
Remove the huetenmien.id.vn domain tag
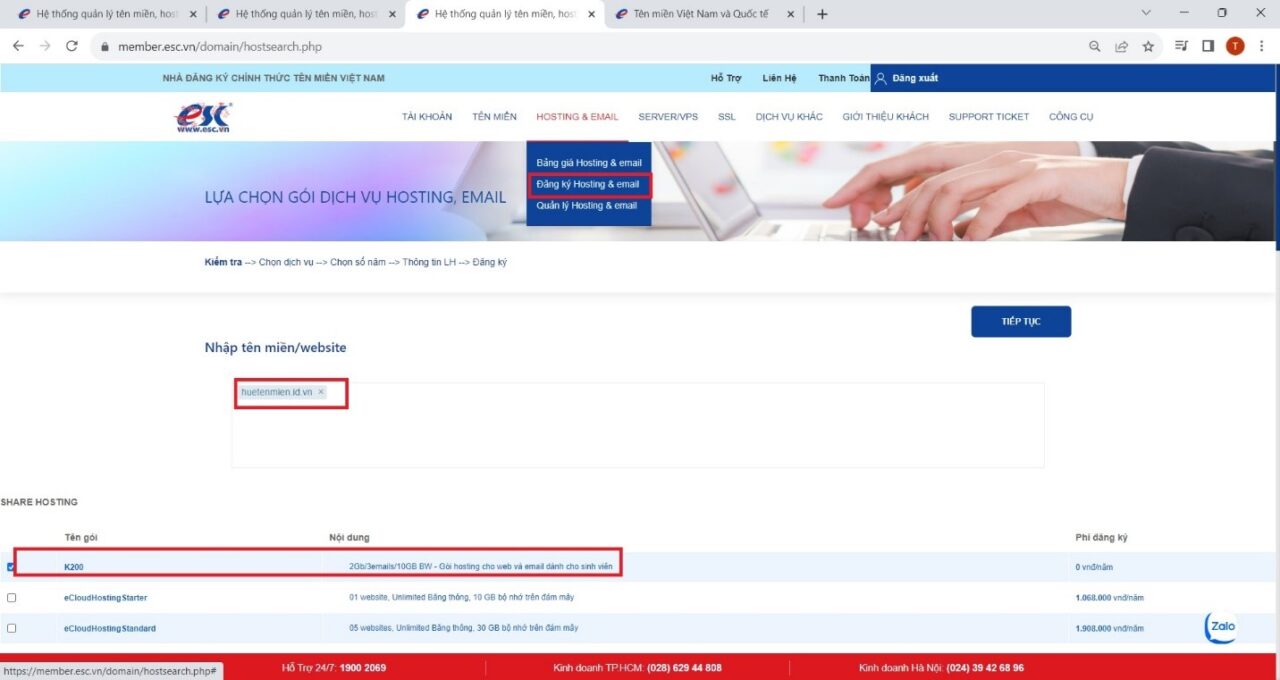pos(321,392)
